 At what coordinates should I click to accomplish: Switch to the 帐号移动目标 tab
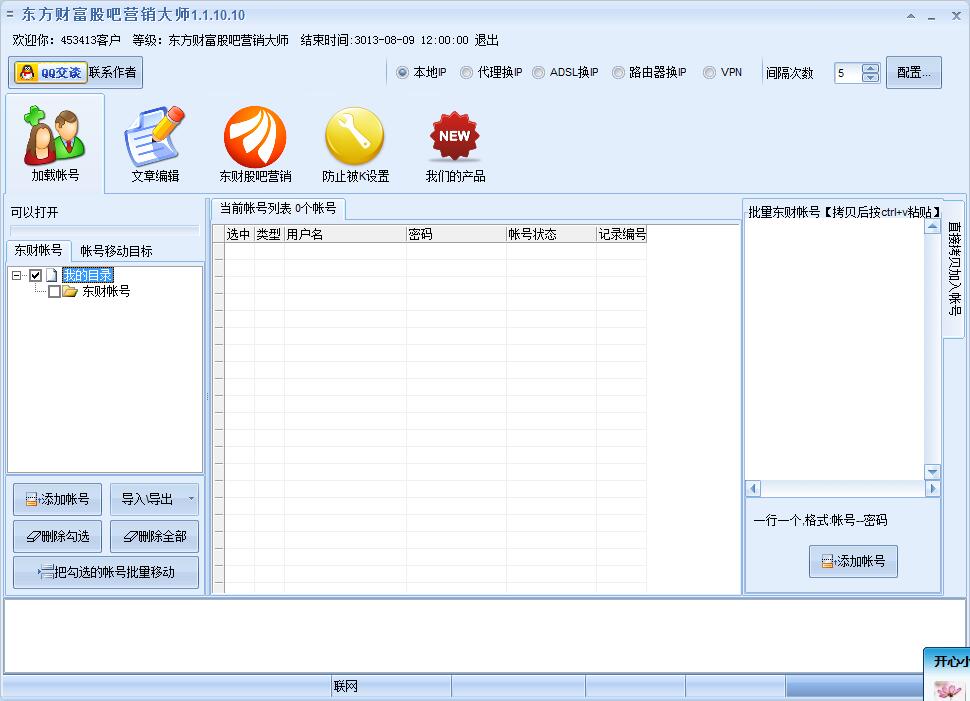tap(116, 251)
